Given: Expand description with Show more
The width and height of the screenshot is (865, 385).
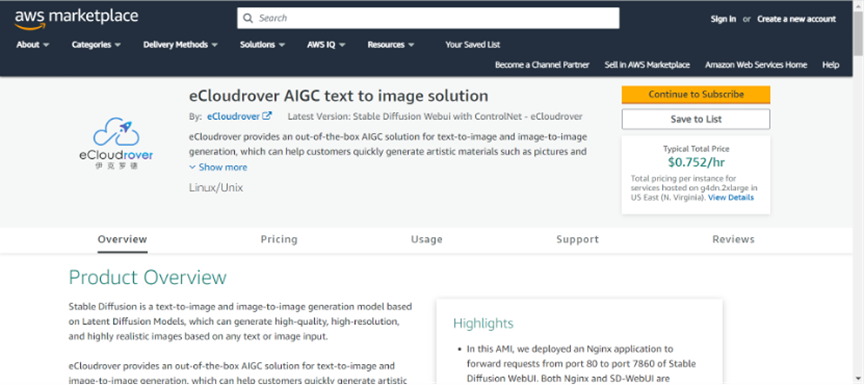Looking at the screenshot, I should point(218,167).
